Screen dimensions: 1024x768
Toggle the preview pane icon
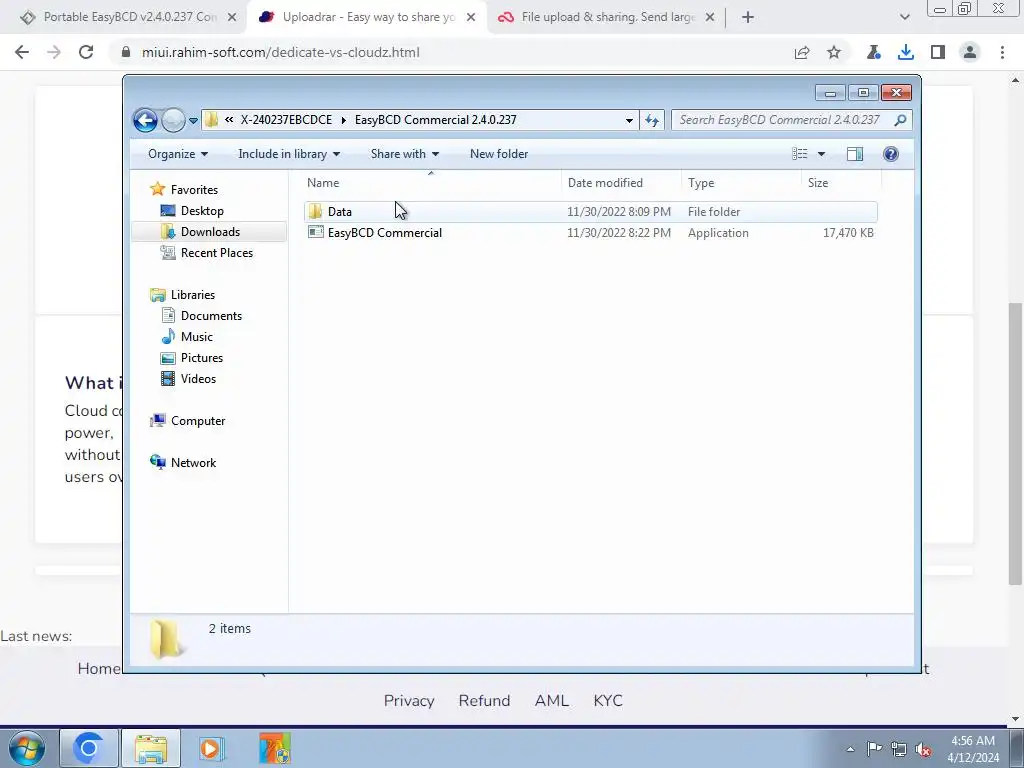(854, 154)
